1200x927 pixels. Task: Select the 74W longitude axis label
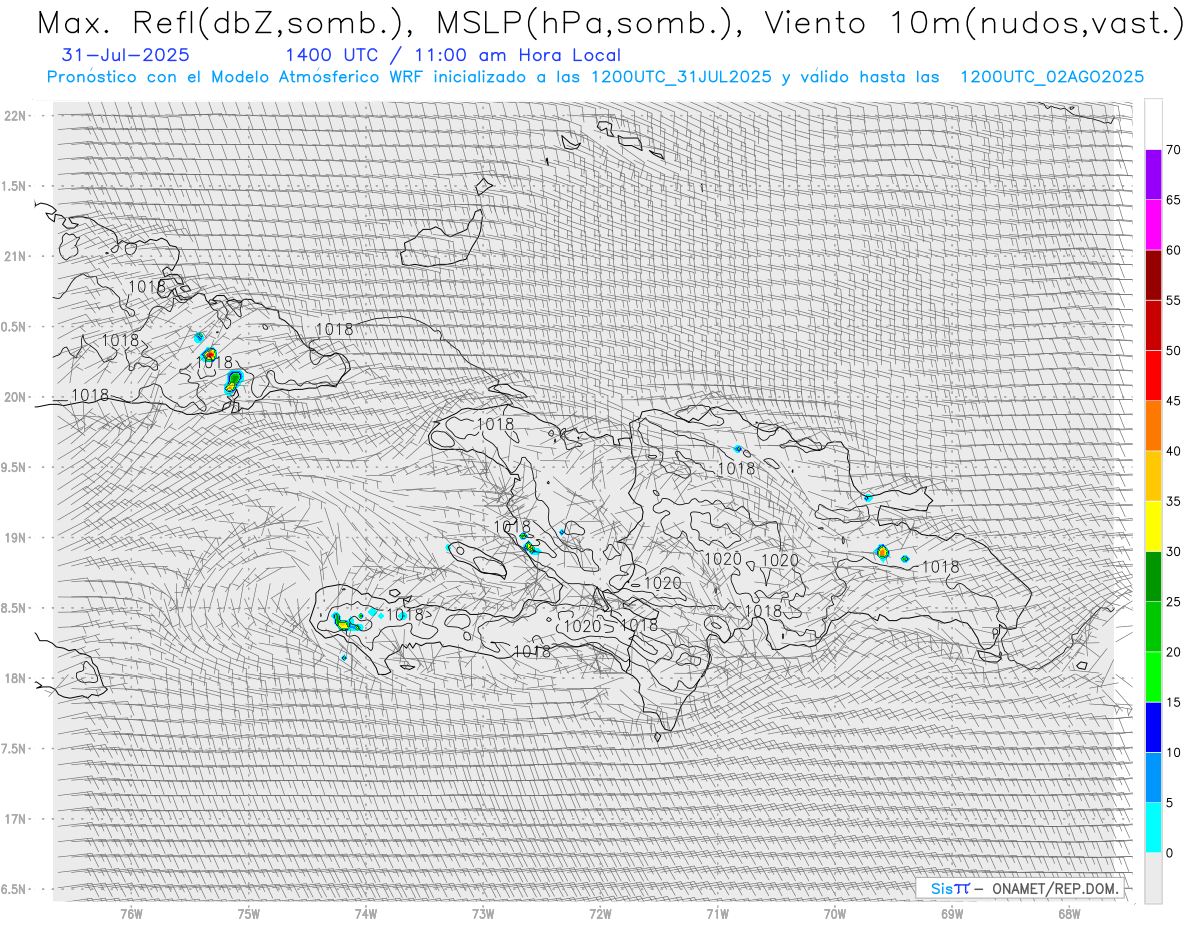(x=365, y=914)
